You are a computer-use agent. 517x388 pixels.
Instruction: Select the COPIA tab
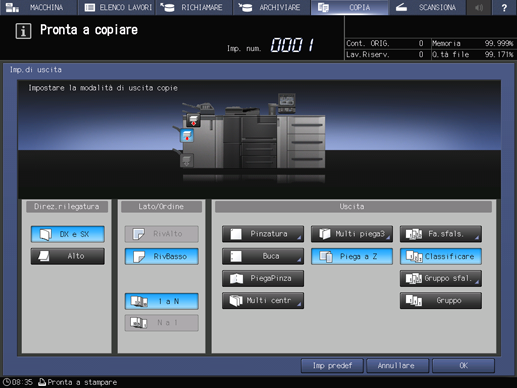click(349, 7)
